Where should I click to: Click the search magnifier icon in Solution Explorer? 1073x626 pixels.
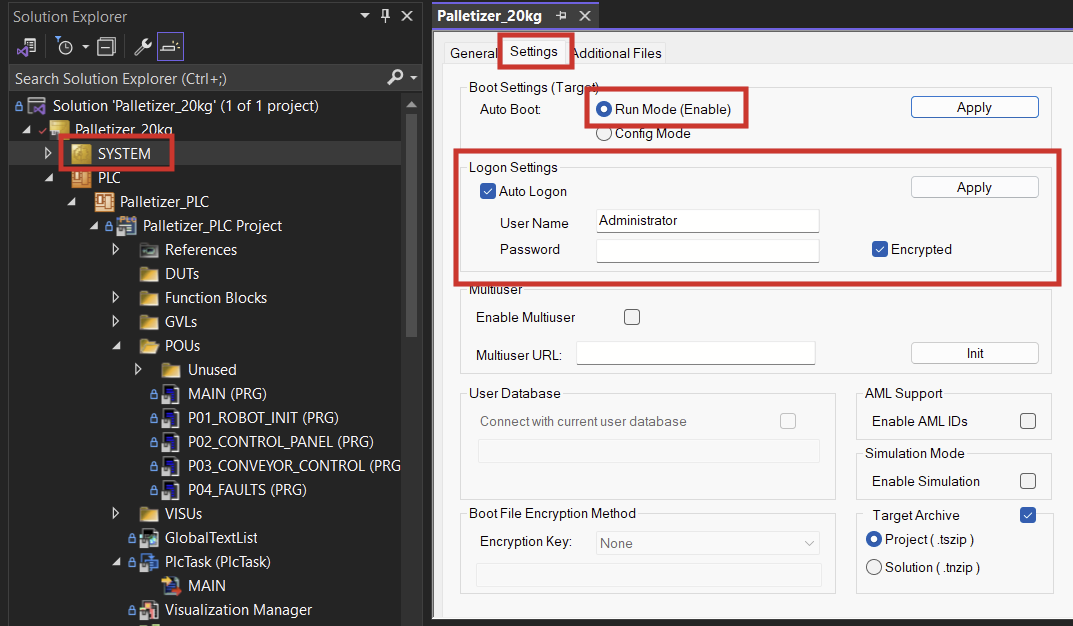point(395,78)
